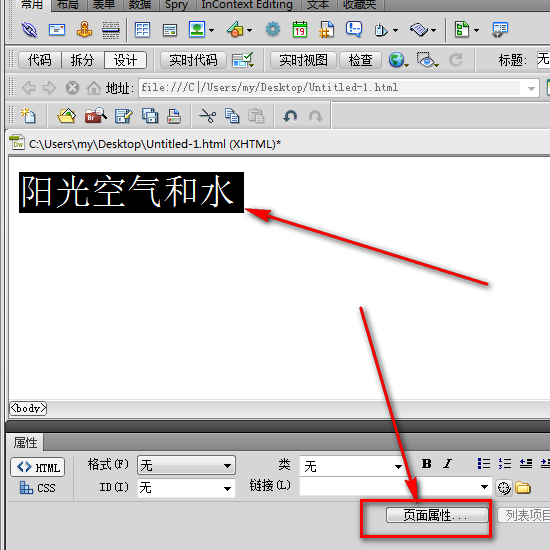Open the 格式 format dropdown
Image resolution: width=550 pixels, height=550 pixels.
coord(186,466)
